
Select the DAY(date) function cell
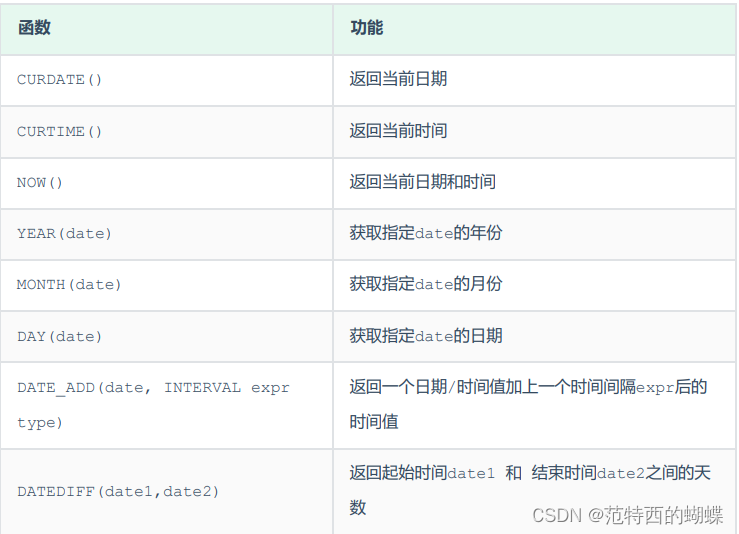[167, 337]
